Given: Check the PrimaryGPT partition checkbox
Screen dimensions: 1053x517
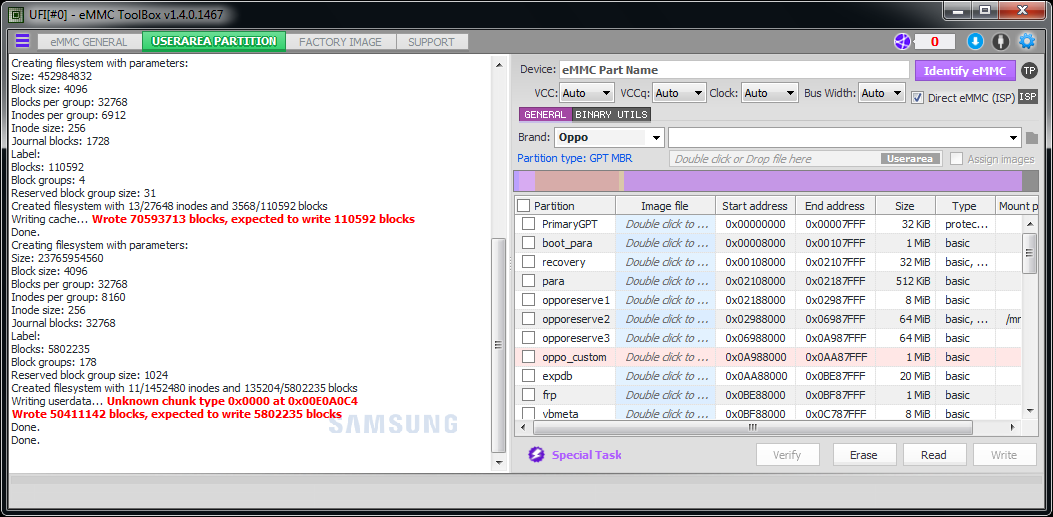Looking at the screenshot, I should (529, 224).
